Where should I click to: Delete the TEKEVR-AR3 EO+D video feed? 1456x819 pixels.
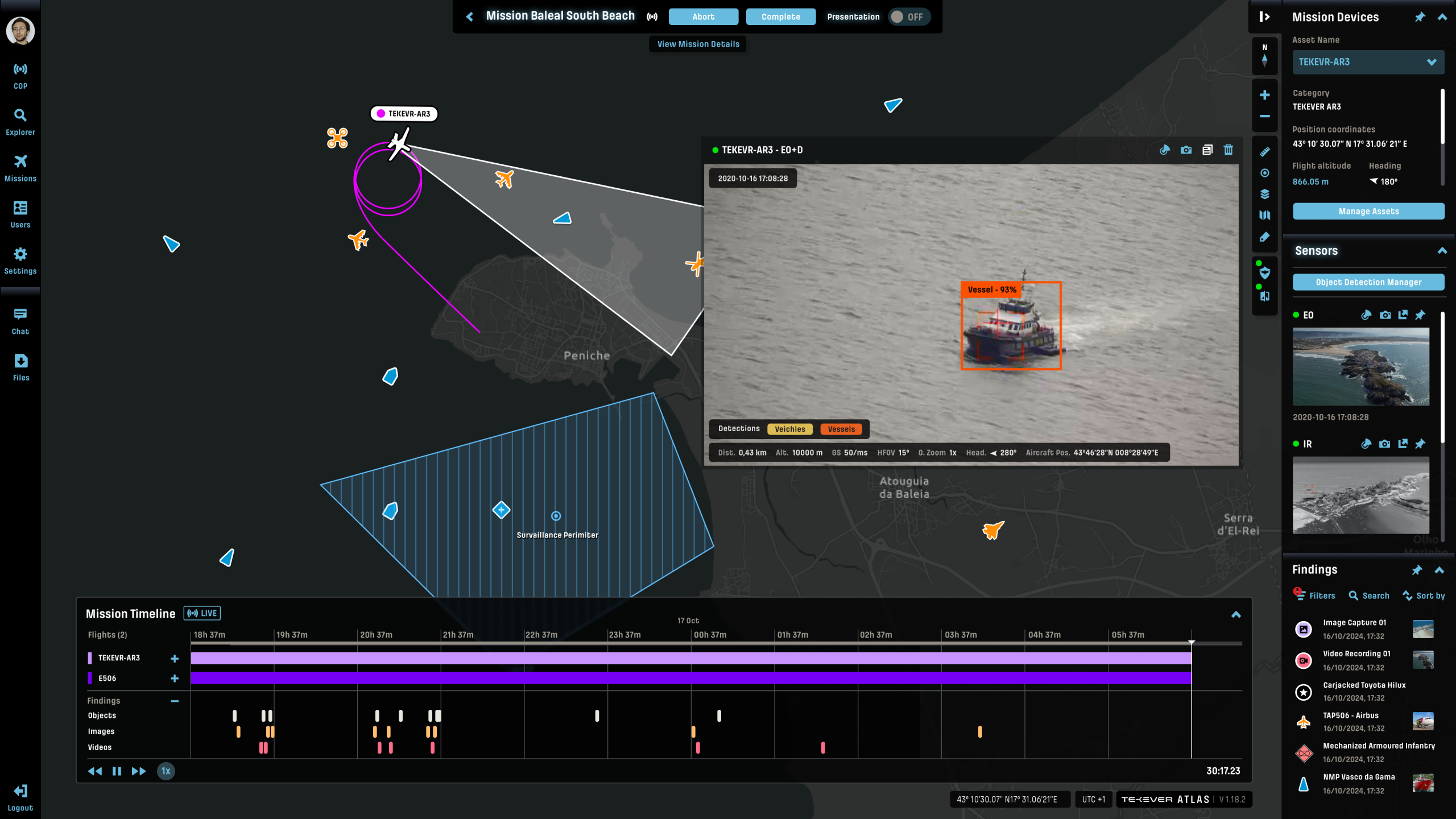coord(1228,150)
